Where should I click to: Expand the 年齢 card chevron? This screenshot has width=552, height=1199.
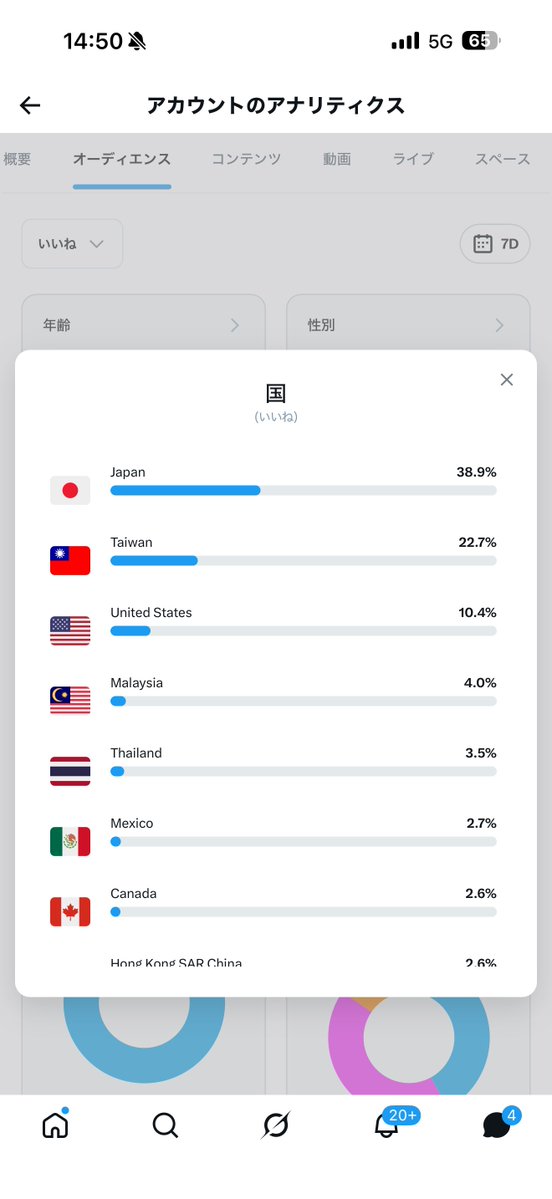coord(235,325)
